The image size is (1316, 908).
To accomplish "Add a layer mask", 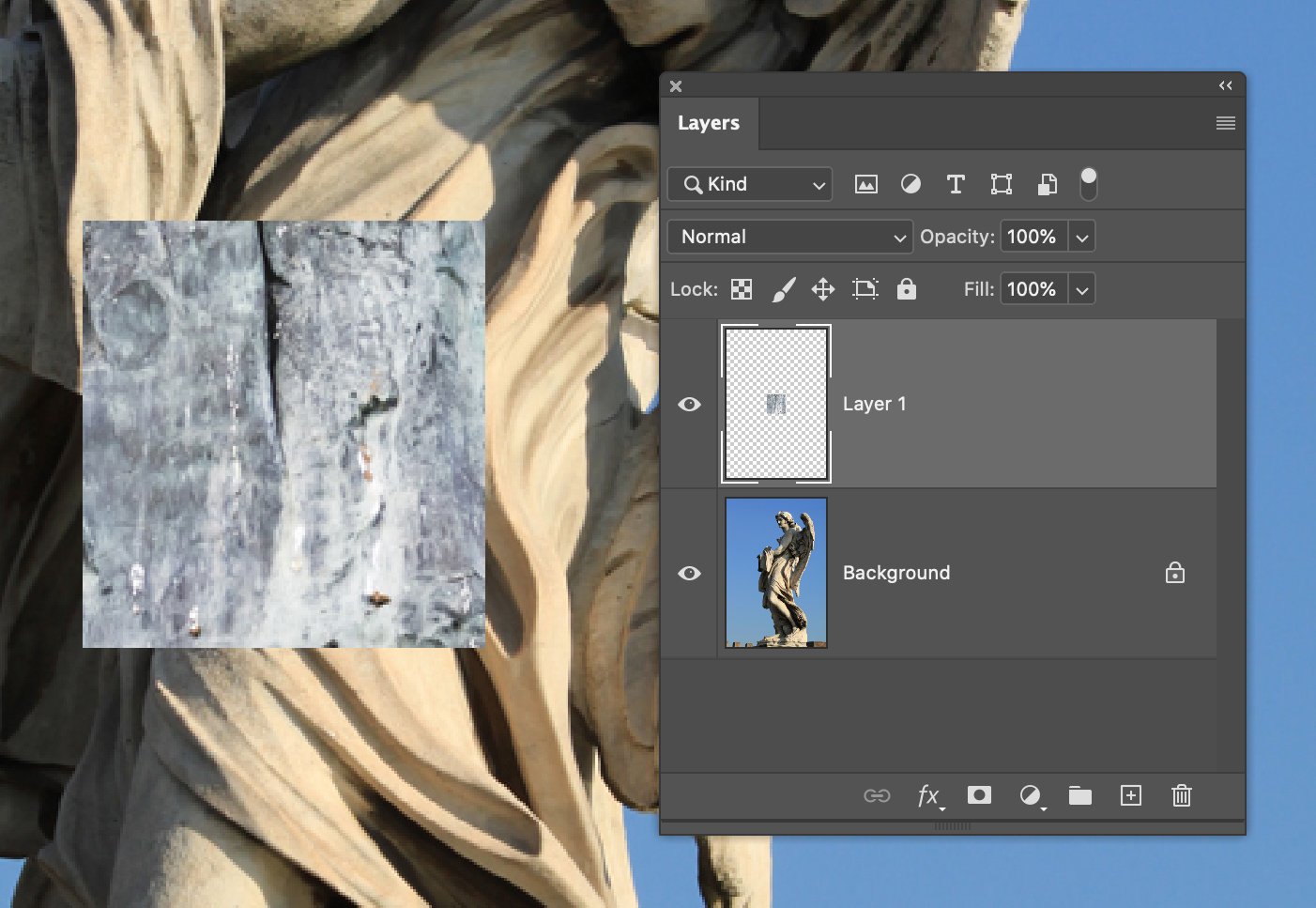I will [979, 795].
